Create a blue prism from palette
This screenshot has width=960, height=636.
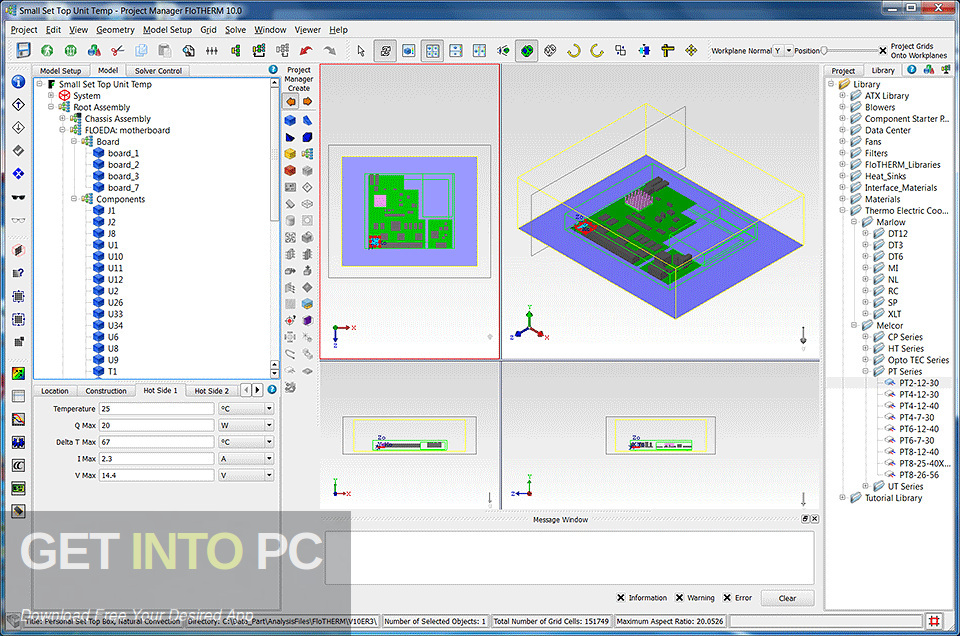pyautogui.click(x=307, y=120)
